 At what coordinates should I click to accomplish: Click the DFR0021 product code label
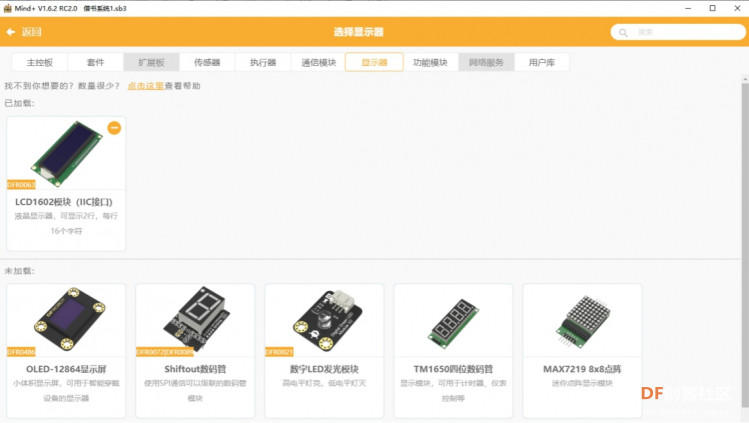(279, 352)
